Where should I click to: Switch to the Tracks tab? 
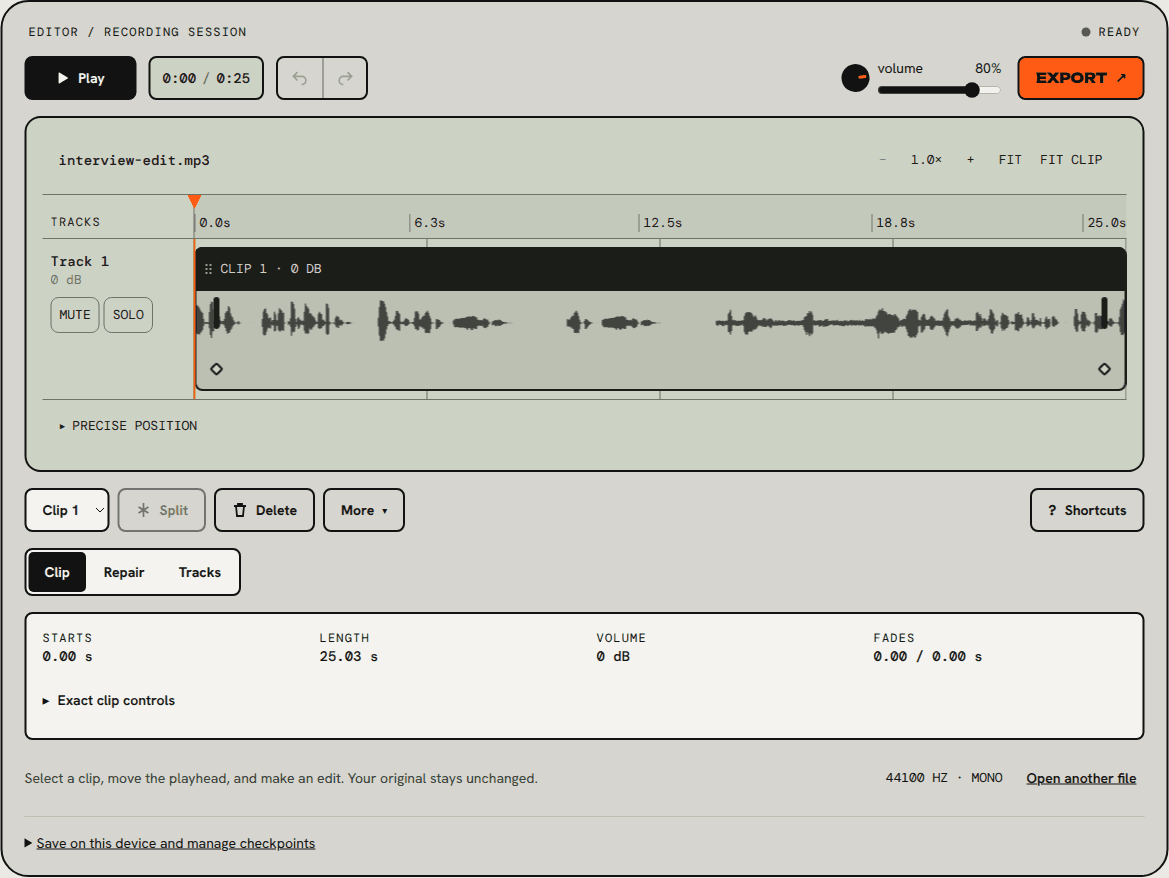click(200, 572)
